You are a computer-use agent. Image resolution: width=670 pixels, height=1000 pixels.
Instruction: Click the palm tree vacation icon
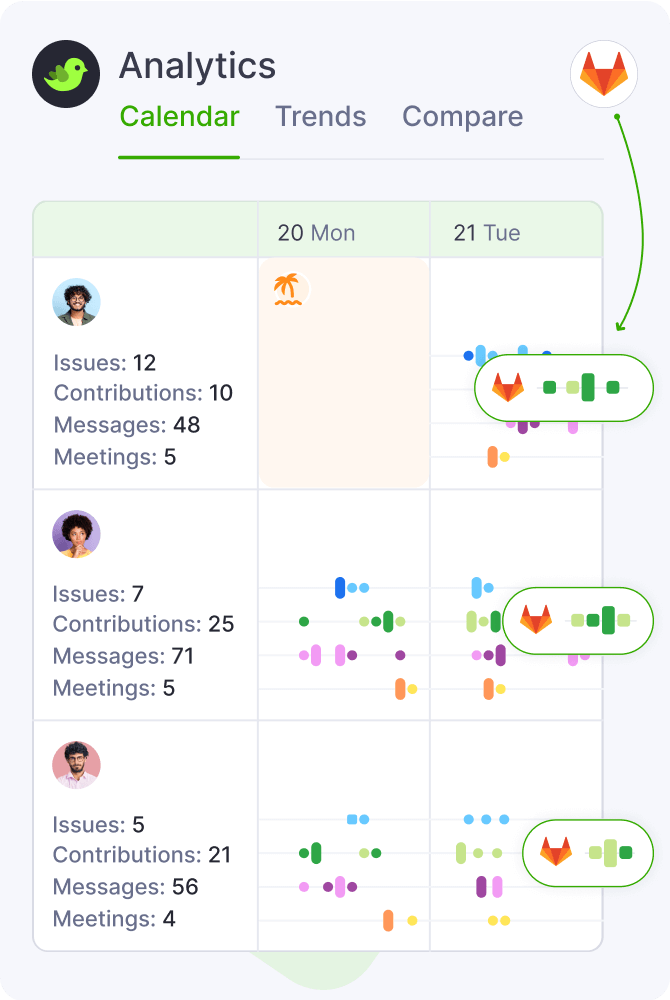tap(288, 290)
